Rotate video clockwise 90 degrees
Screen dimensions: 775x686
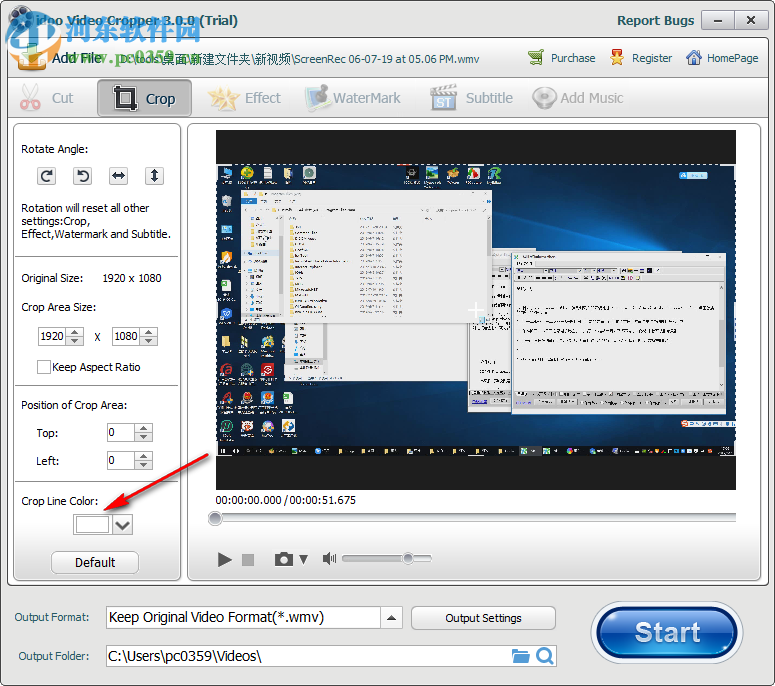click(46, 176)
